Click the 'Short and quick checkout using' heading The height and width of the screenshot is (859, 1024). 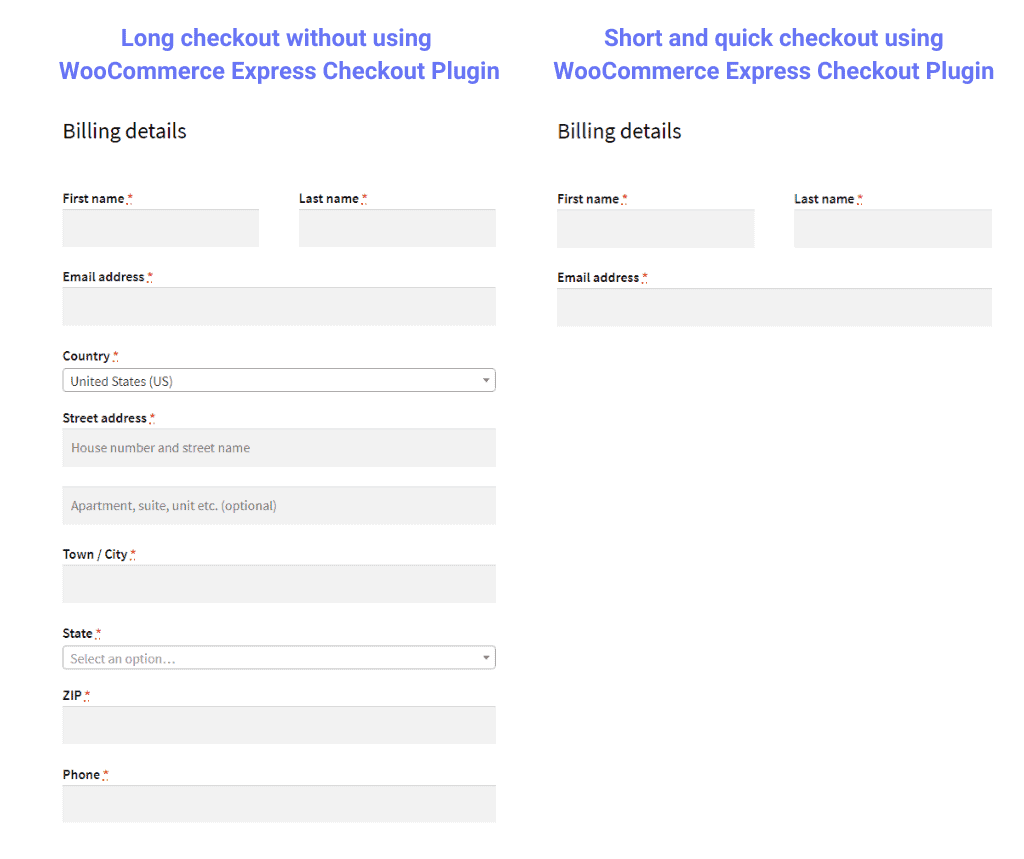(773, 39)
